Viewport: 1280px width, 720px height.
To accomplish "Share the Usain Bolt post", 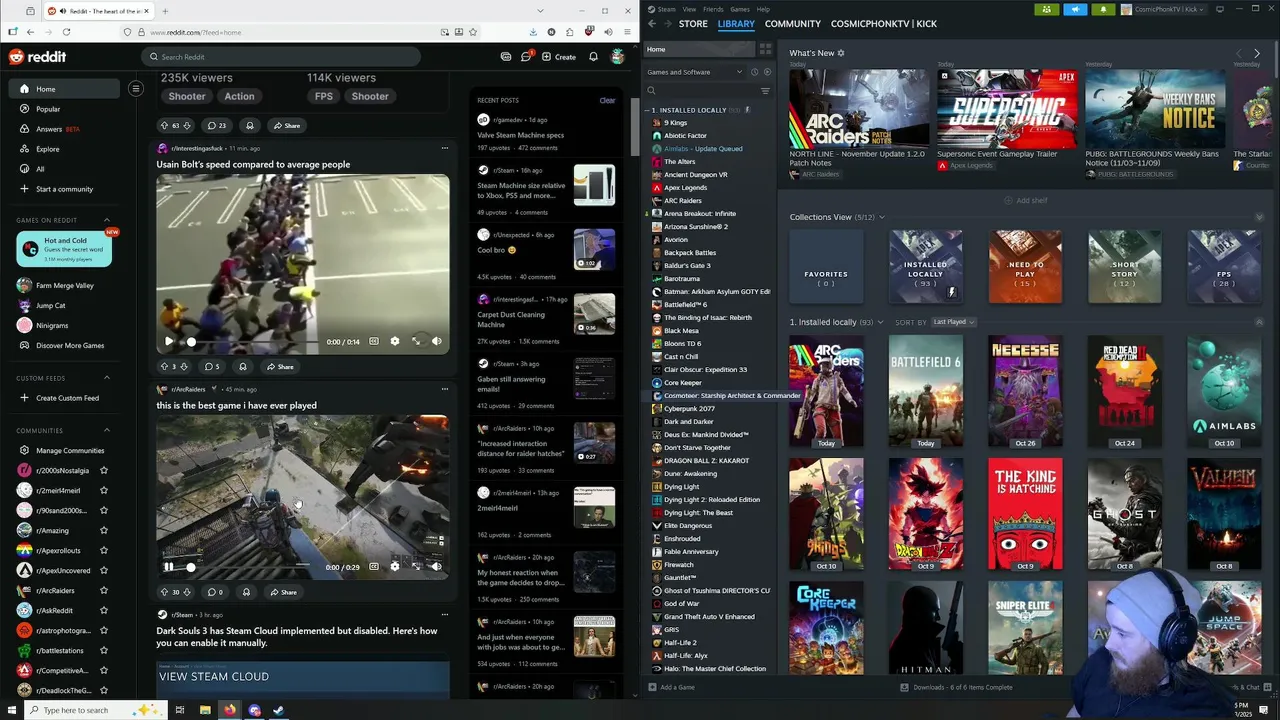I will coord(279,366).
